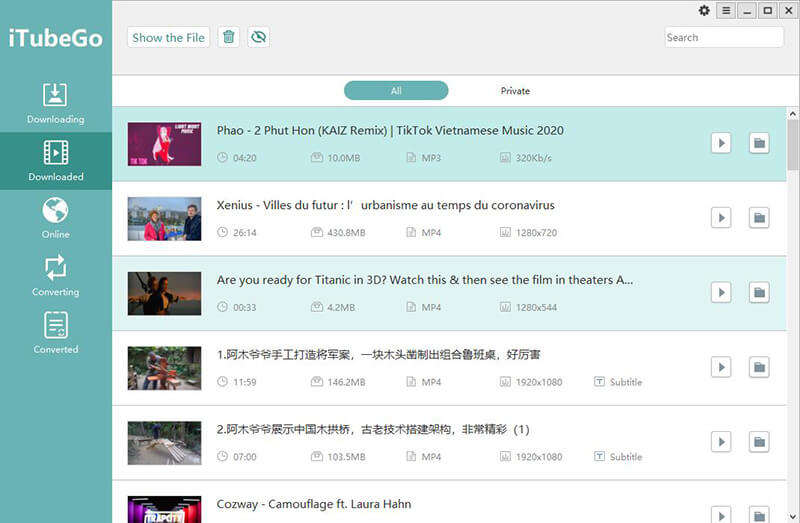Click the scrollbar down arrow
The width and height of the screenshot is (800, 523).
[792, 516]
